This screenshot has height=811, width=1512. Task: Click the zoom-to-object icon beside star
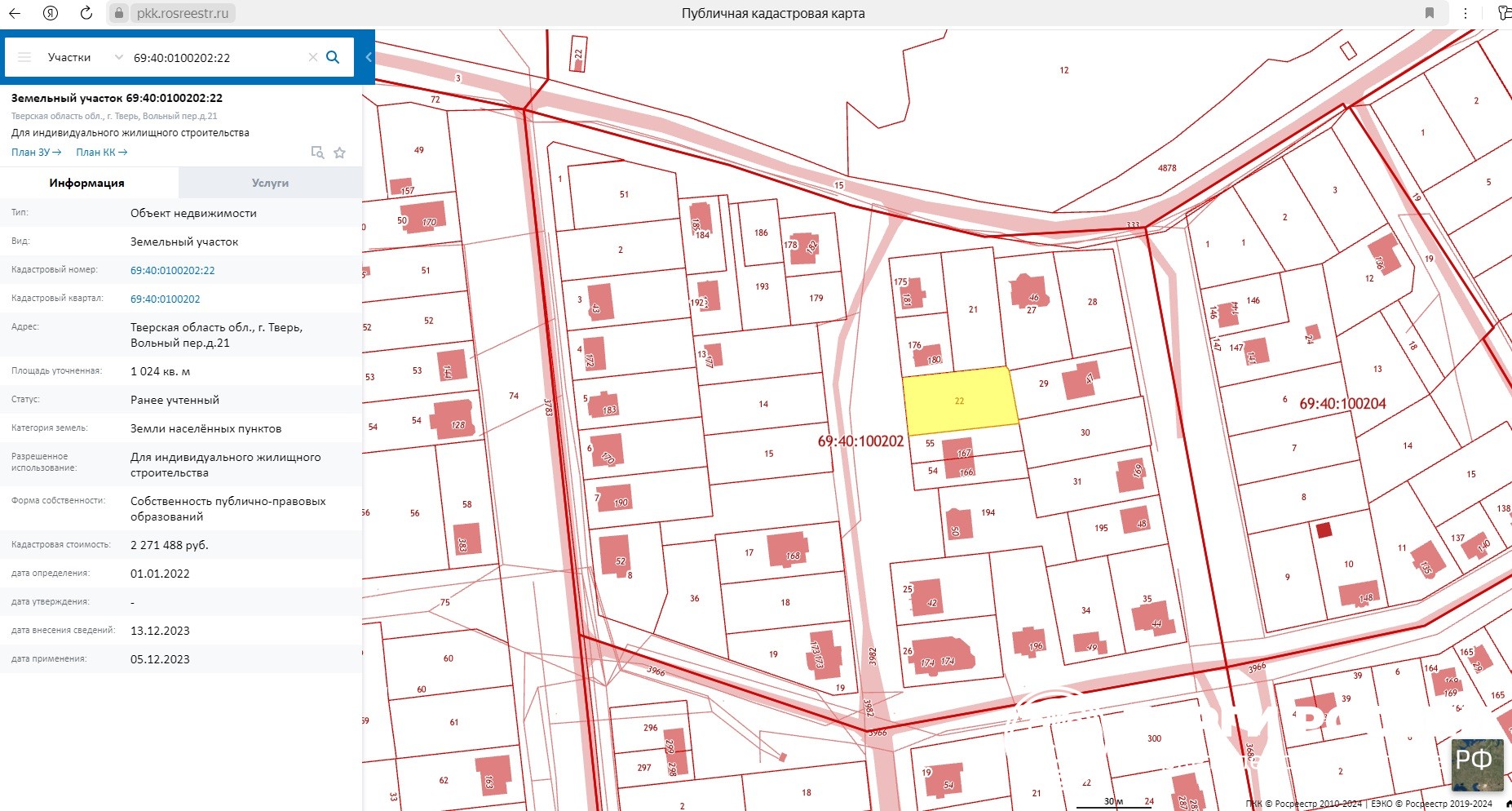point(317,153)
